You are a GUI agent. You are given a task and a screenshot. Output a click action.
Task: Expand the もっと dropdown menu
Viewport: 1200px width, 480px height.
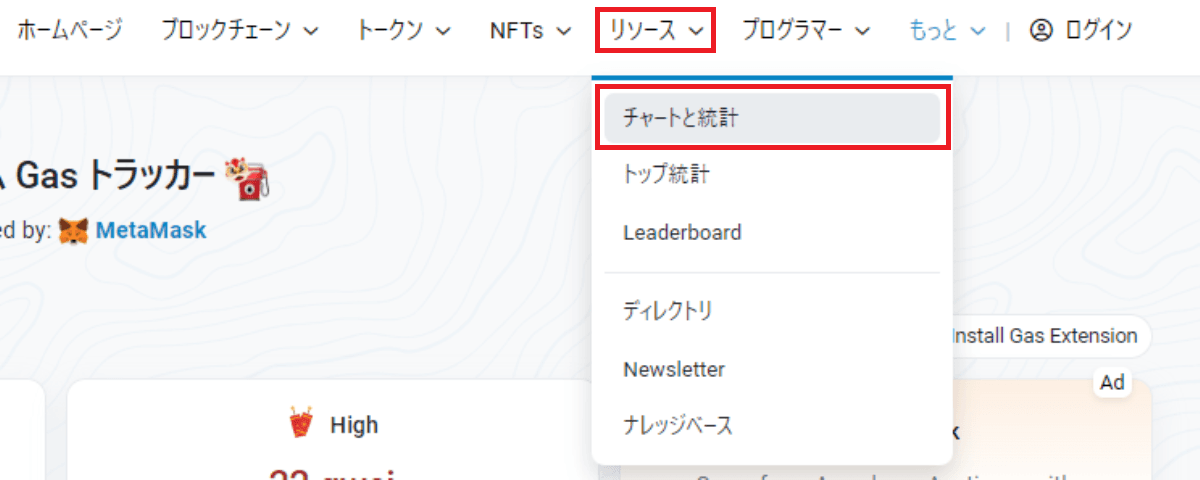click(x=947, y=30)
